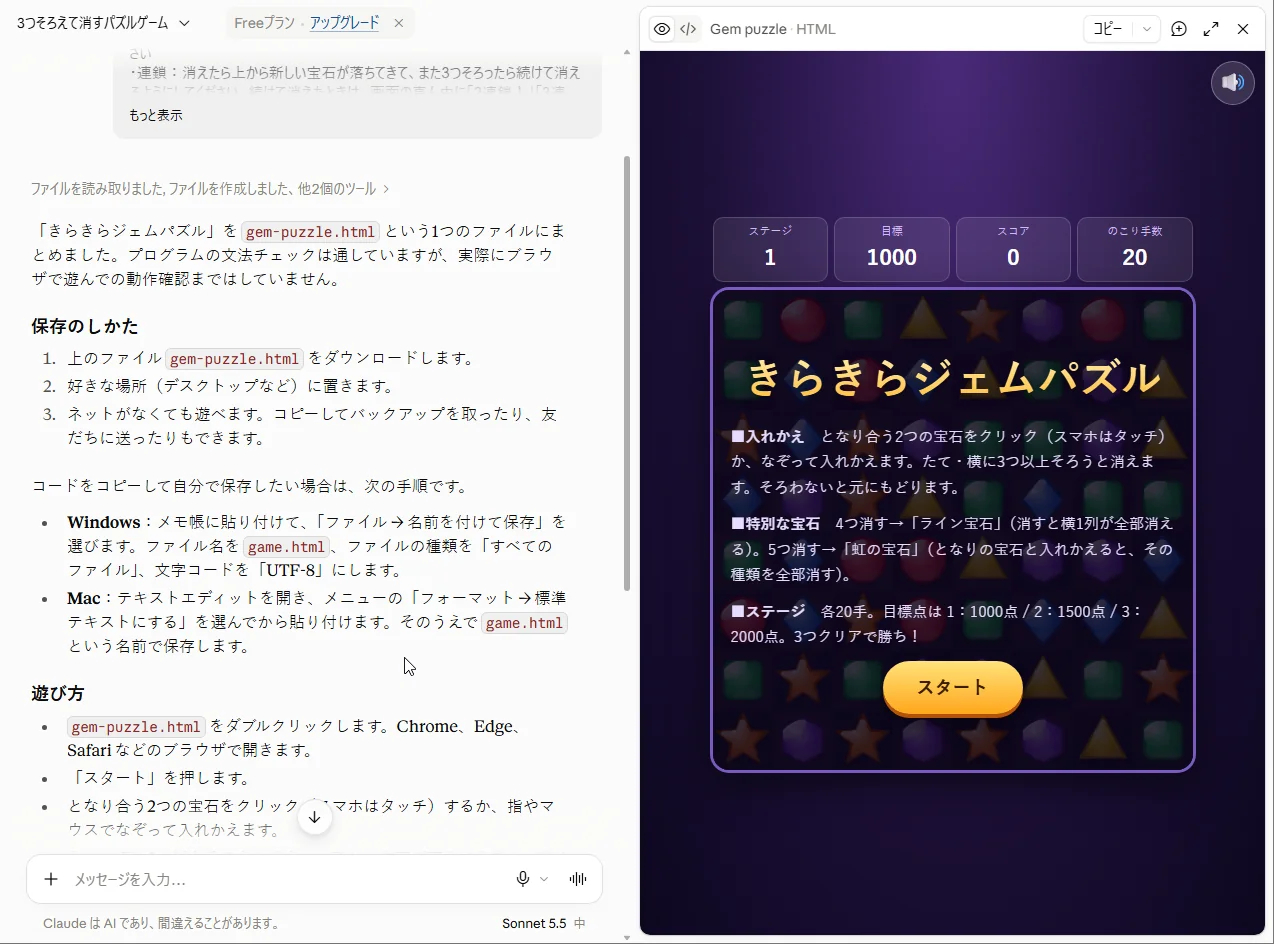This screenshot has height=944, width=1274.
Task: Click the ステージ 1 stat box
Action: click(x=770, y=249)
